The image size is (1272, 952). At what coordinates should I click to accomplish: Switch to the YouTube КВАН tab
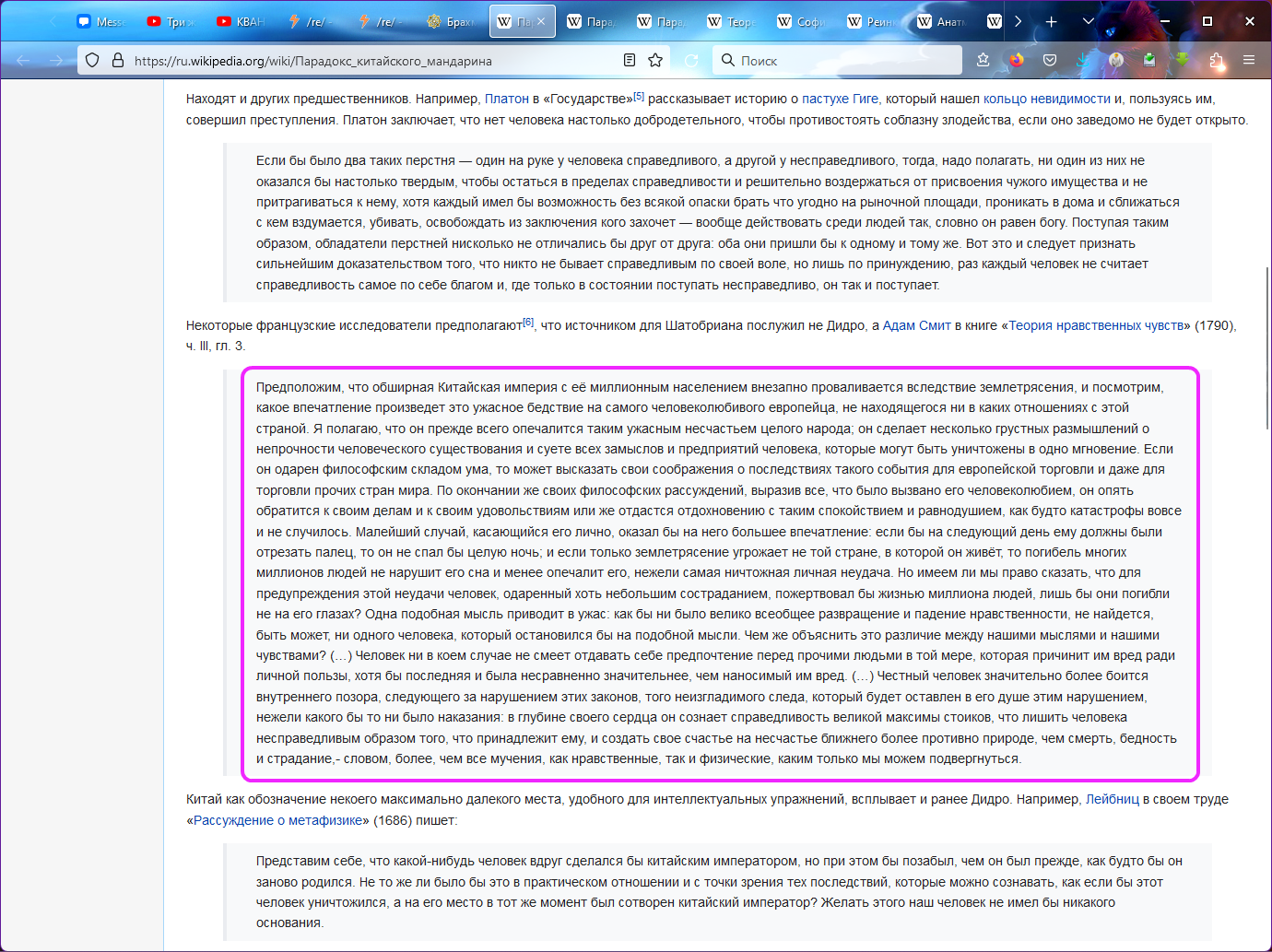click(241, 21)
